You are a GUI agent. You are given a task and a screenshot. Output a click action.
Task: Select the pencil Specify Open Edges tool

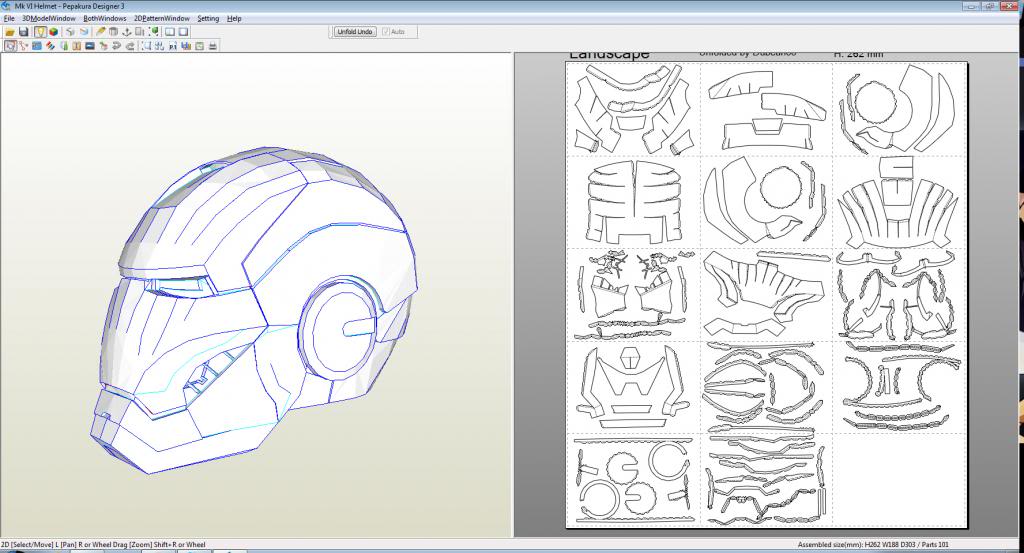click(x=101, y=32)
